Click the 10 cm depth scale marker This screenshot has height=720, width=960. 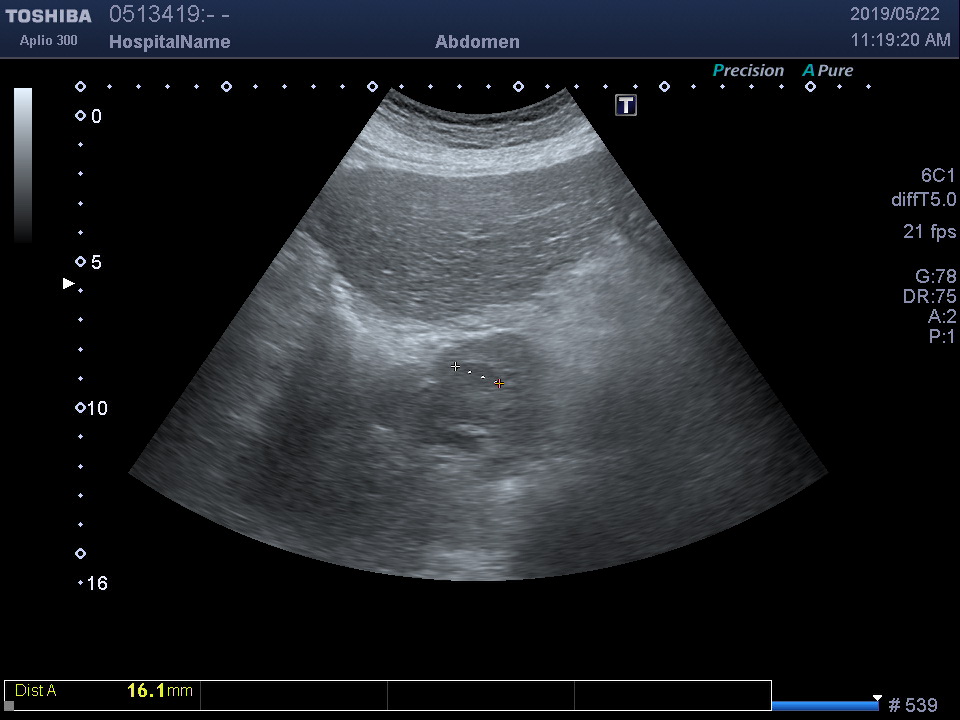pos(81,408)
